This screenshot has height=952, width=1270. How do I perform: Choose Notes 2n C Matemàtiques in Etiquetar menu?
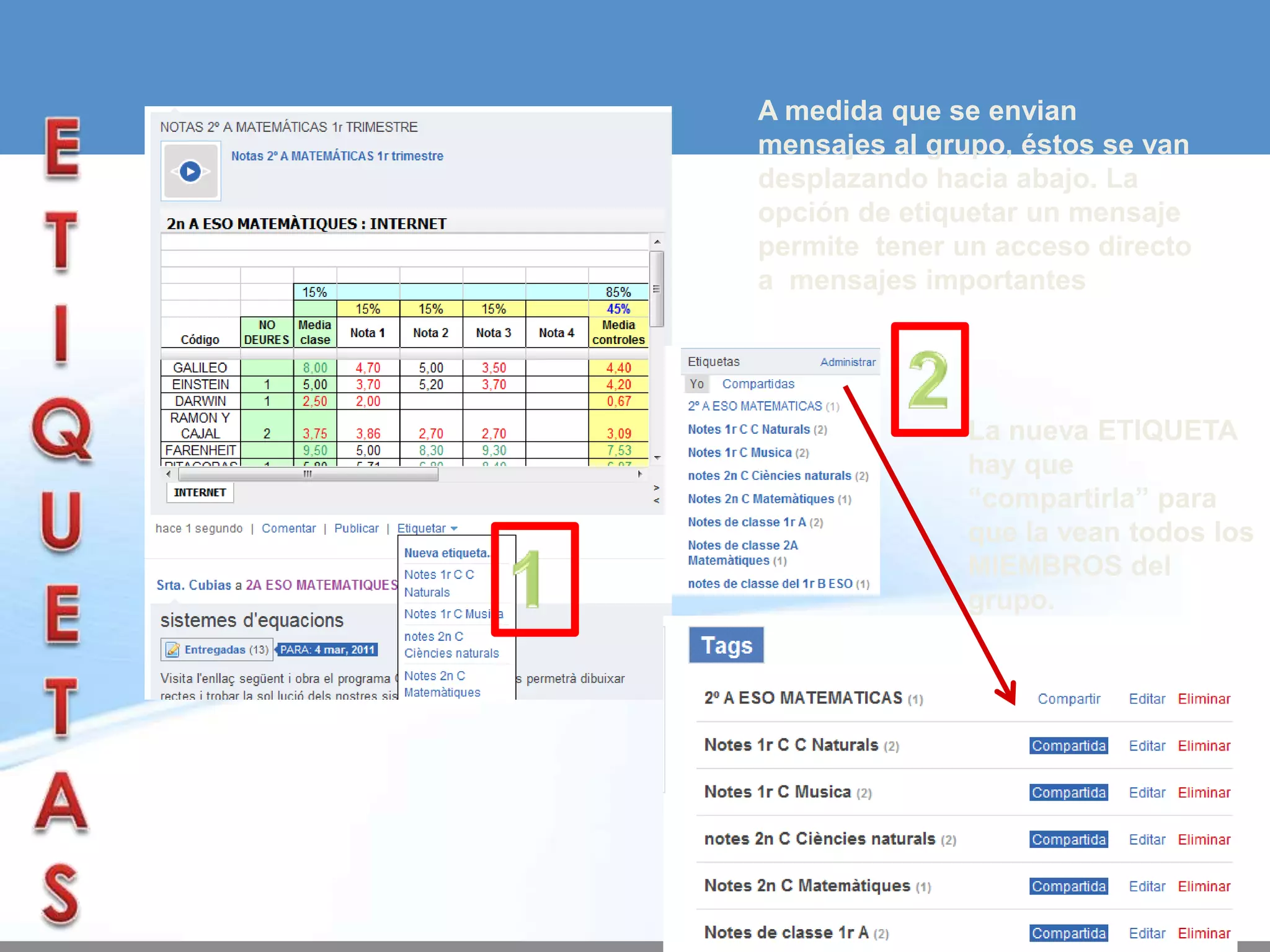tap(442, 684)
